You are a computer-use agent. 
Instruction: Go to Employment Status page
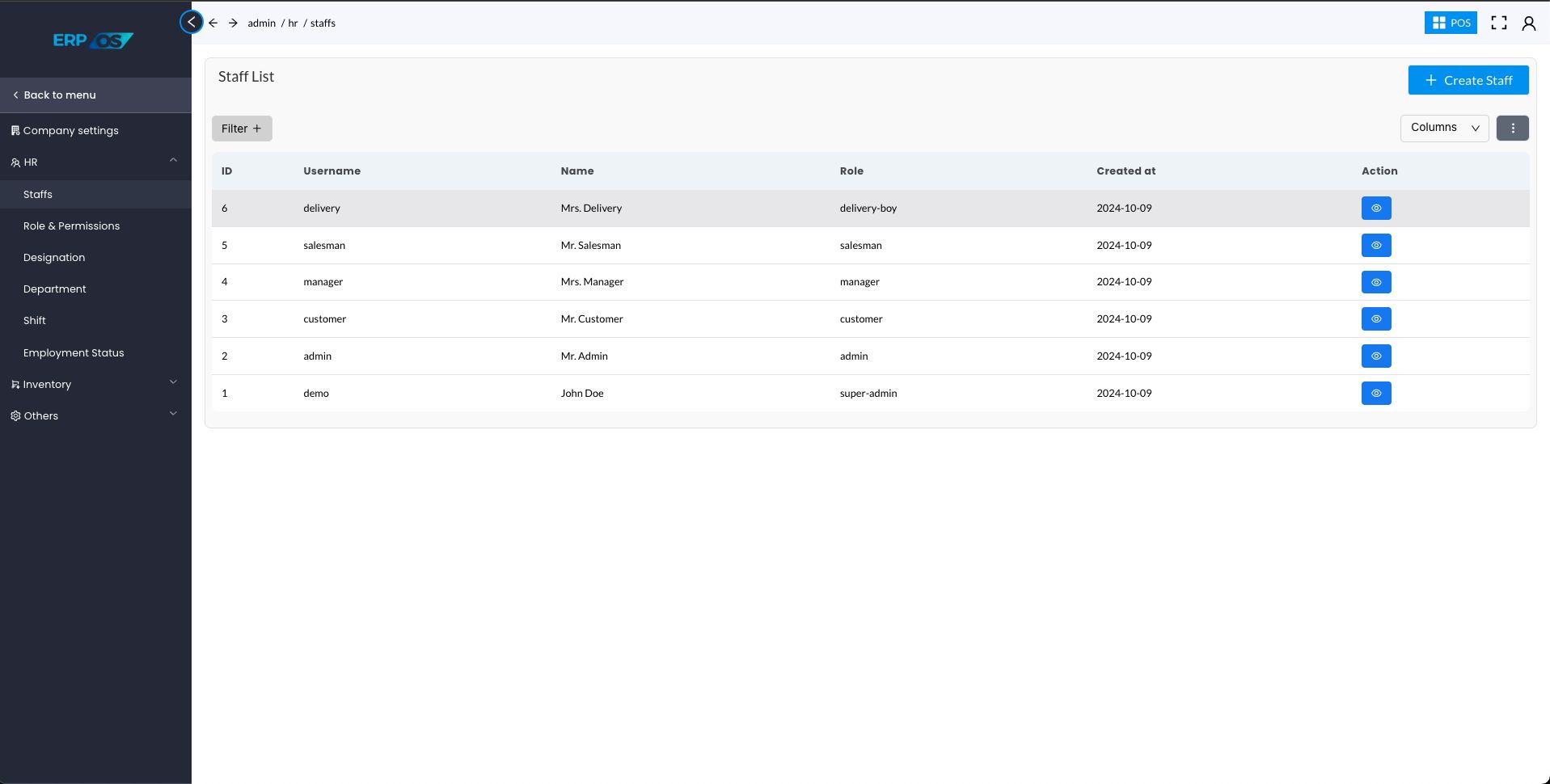tap(74, 353)
